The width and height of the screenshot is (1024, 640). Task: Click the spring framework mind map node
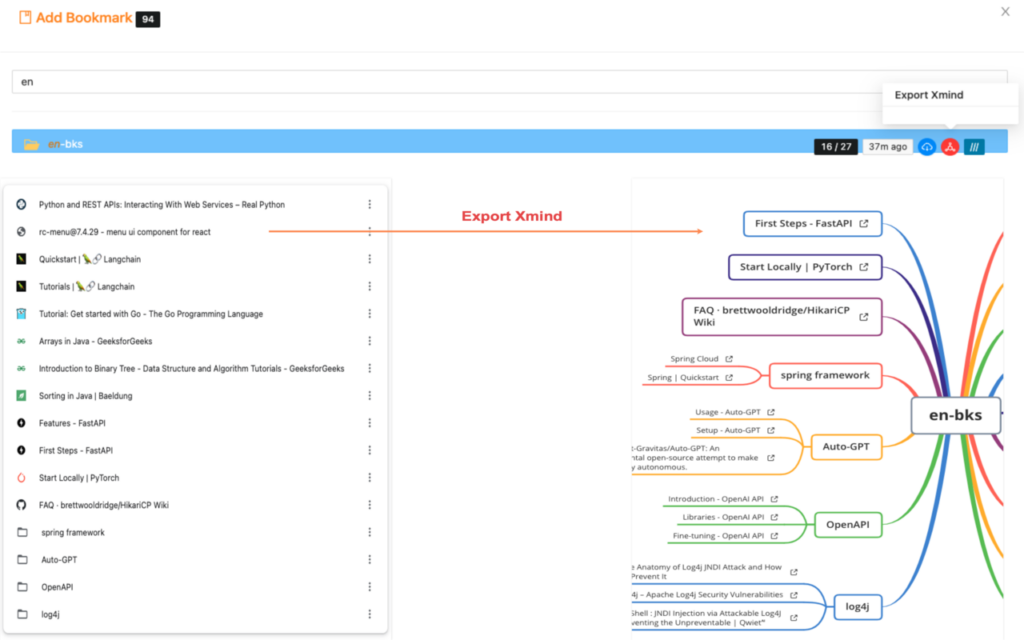825,376
